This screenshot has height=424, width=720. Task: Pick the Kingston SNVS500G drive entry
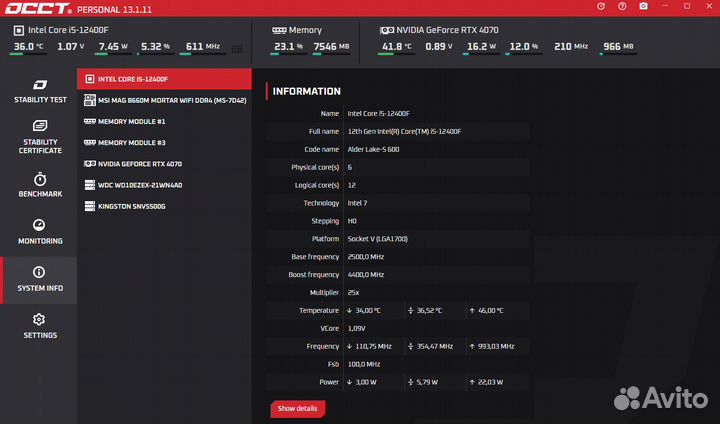[x=164, y=206]
